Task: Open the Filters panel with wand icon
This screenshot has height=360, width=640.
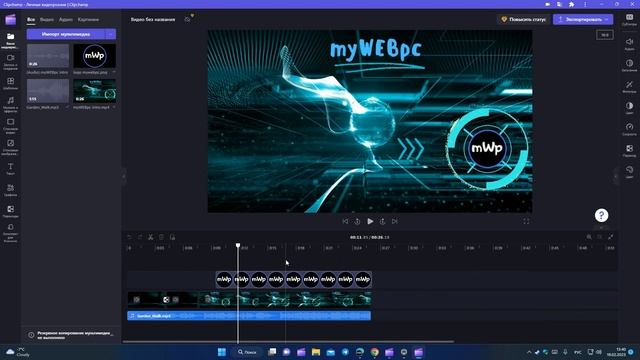Action: point(629,87)
